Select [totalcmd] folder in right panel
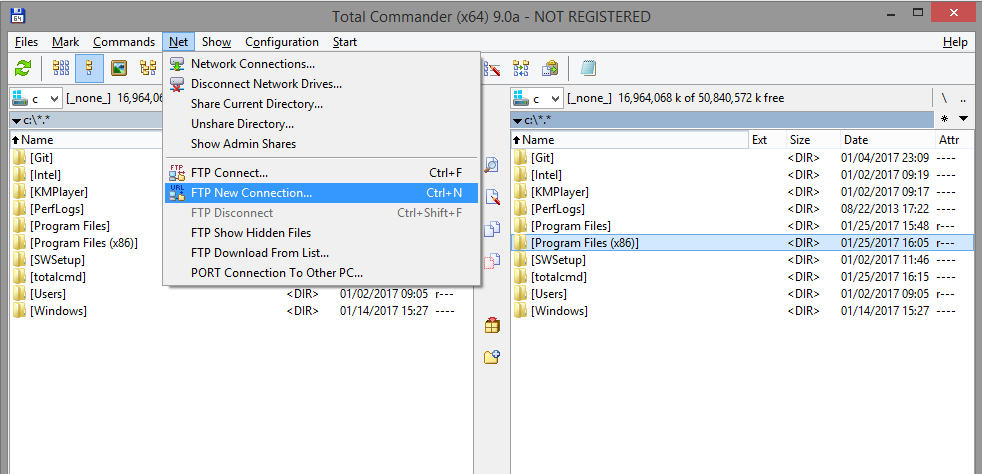 coord(742,277)
